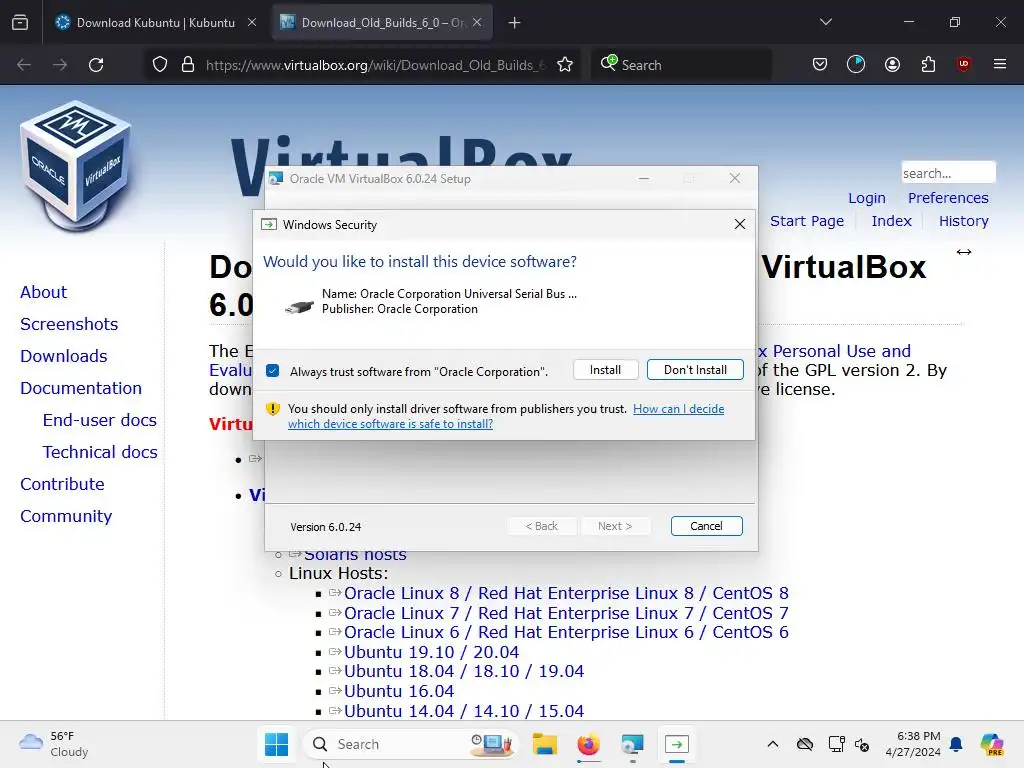Open Screenshots in the sidebar
Screen dimensions: 1024x768
(69, 324)
